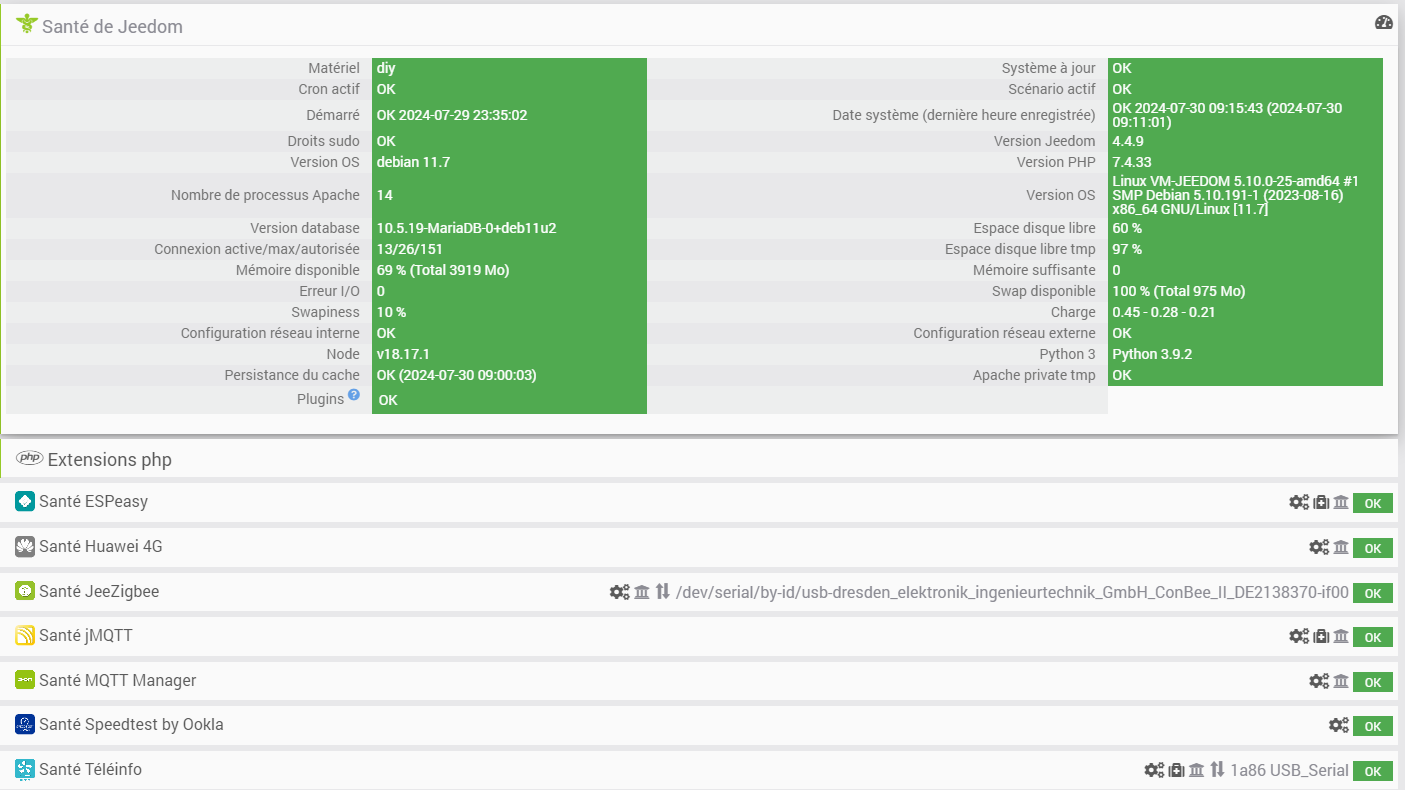1405x790 pixels.
Task: Click the blue help icon beside Plugins
Action: (354, 396)
